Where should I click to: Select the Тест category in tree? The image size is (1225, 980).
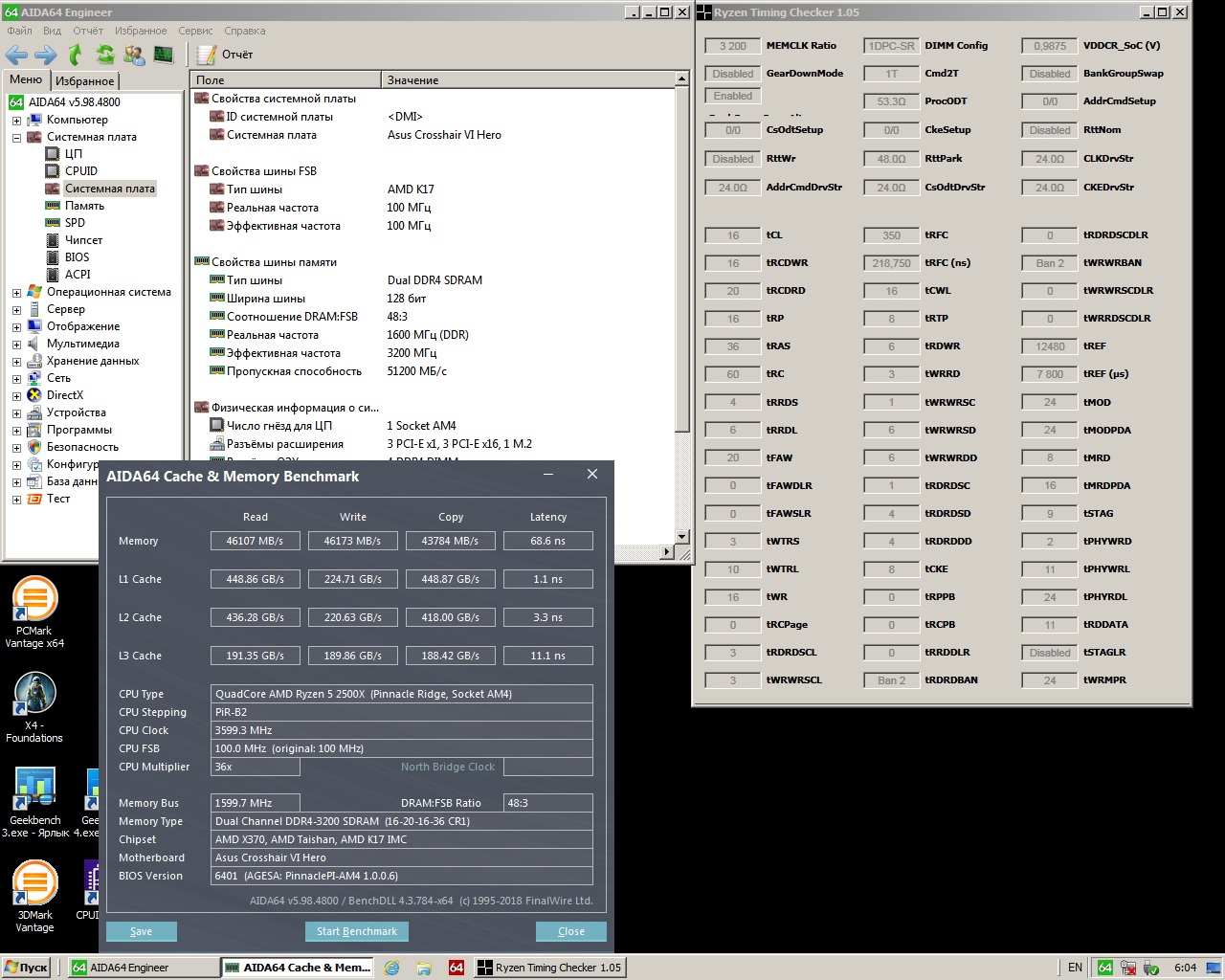[58, 499]
